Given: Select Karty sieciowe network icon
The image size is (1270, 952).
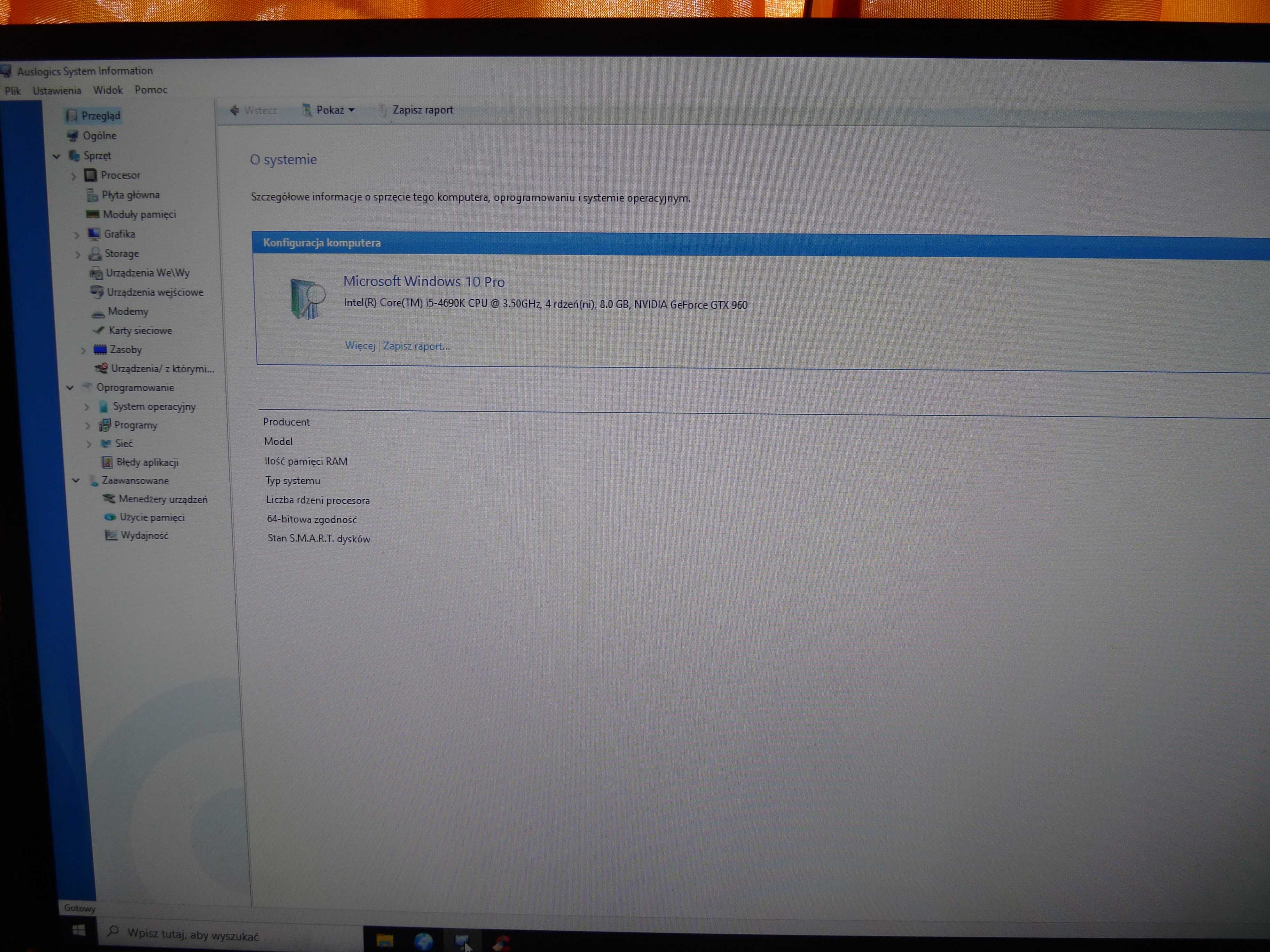Looking at the screenshot, I should 99,331.
